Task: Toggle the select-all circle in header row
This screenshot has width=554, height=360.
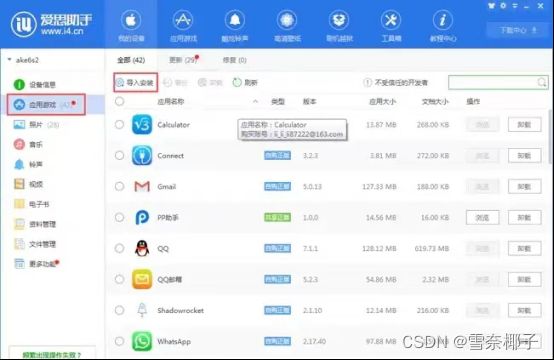Action: pos(119,101)
